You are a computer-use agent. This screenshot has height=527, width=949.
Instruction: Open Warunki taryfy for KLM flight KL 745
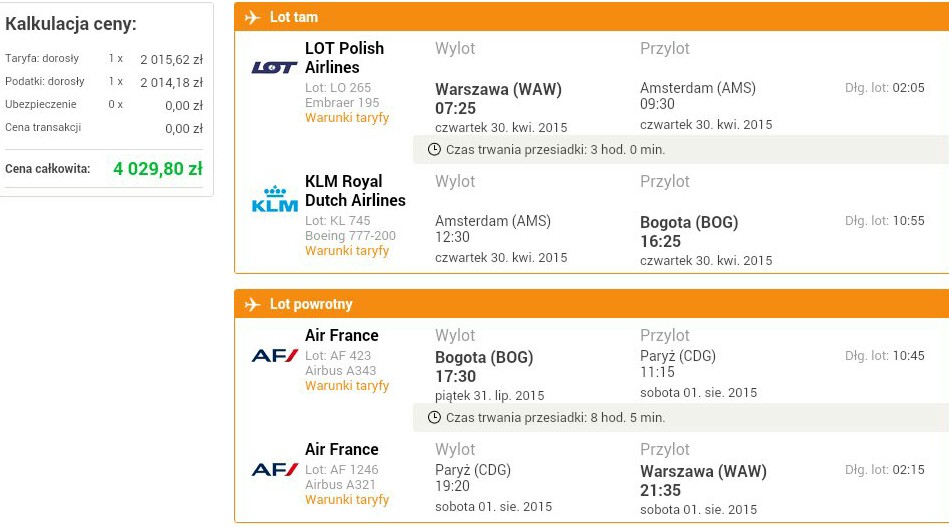point(347,251)
